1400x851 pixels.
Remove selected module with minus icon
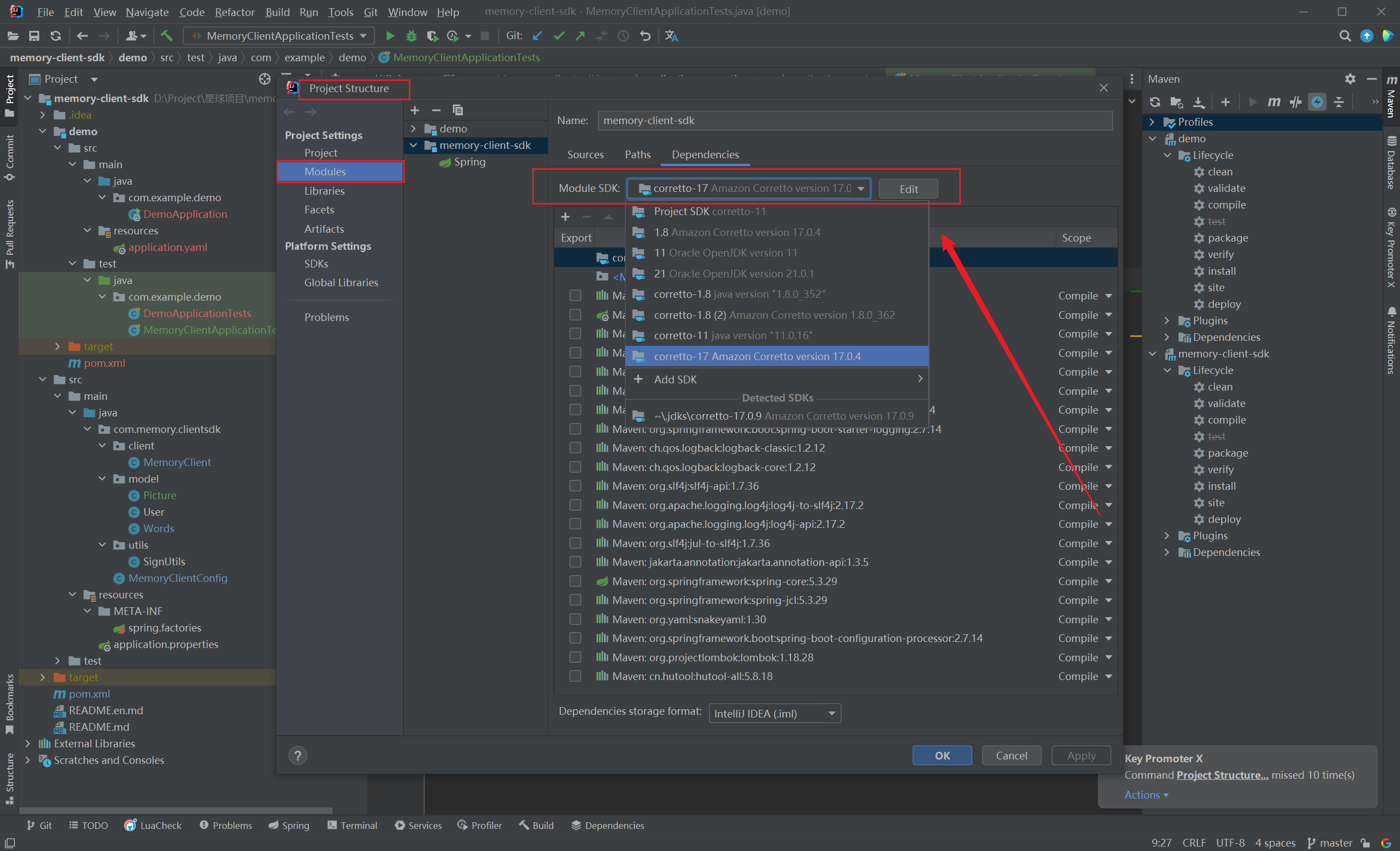tap(436, 110)
